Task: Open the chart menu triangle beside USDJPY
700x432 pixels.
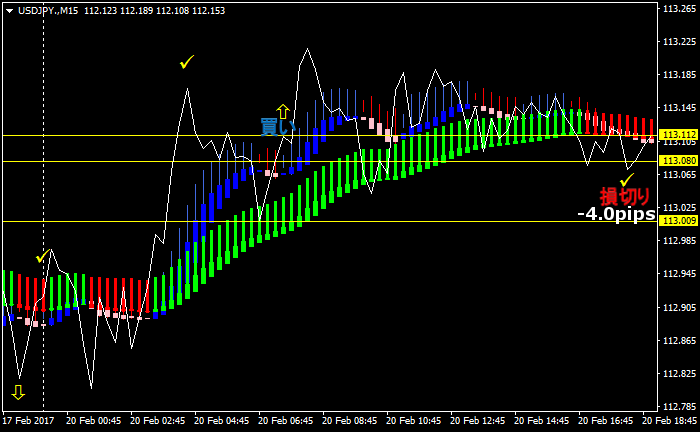Action: pyautogui.click(x=9, y=11)
